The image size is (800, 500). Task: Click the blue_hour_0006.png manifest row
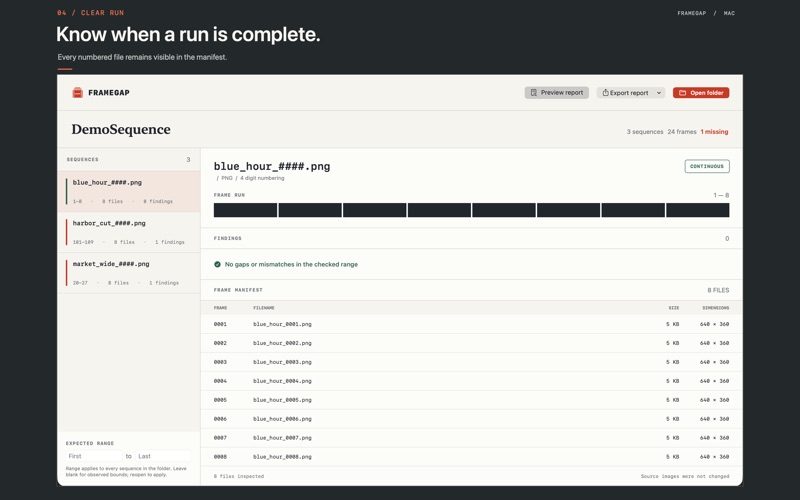coord(471,419)
